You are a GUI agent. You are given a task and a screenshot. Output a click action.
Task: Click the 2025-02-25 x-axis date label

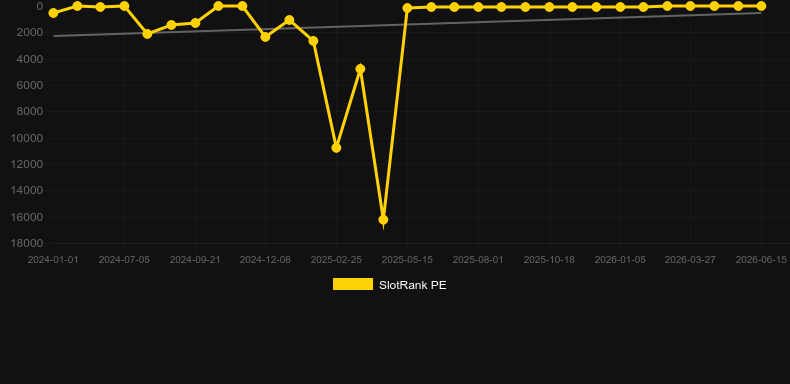click(336, 260)
